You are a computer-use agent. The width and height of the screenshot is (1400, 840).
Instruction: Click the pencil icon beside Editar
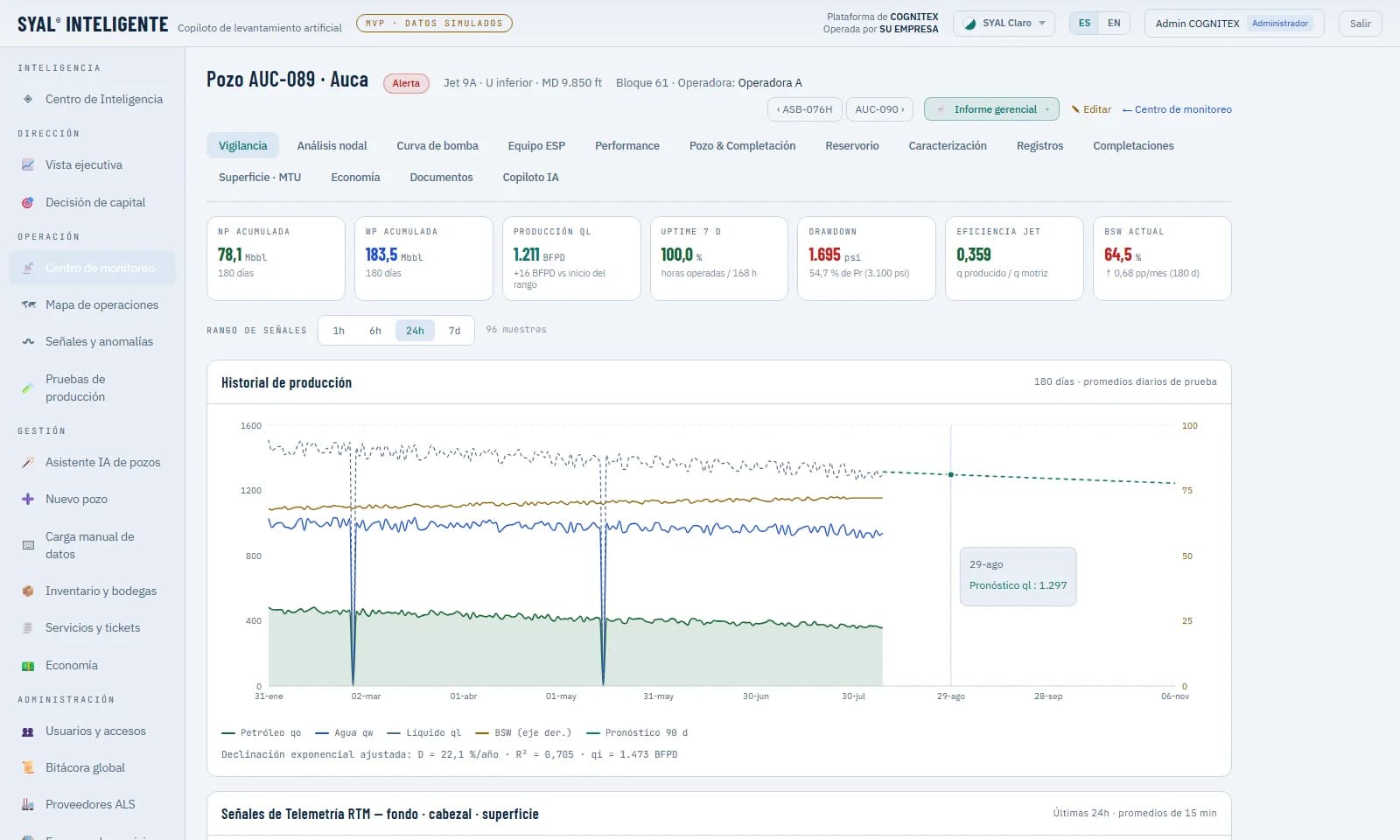[x=1075, y=109]
